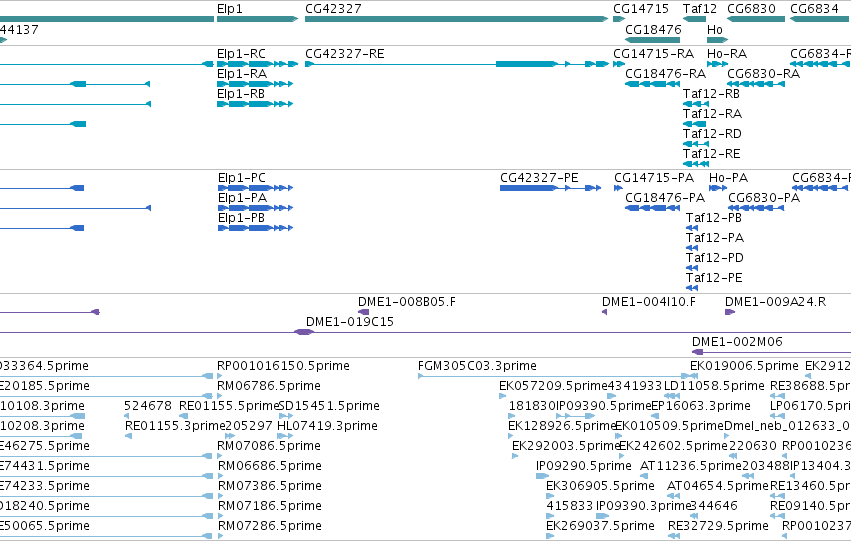
Task: Click the Taf12-PB protein label
Action: coord(714,218)
